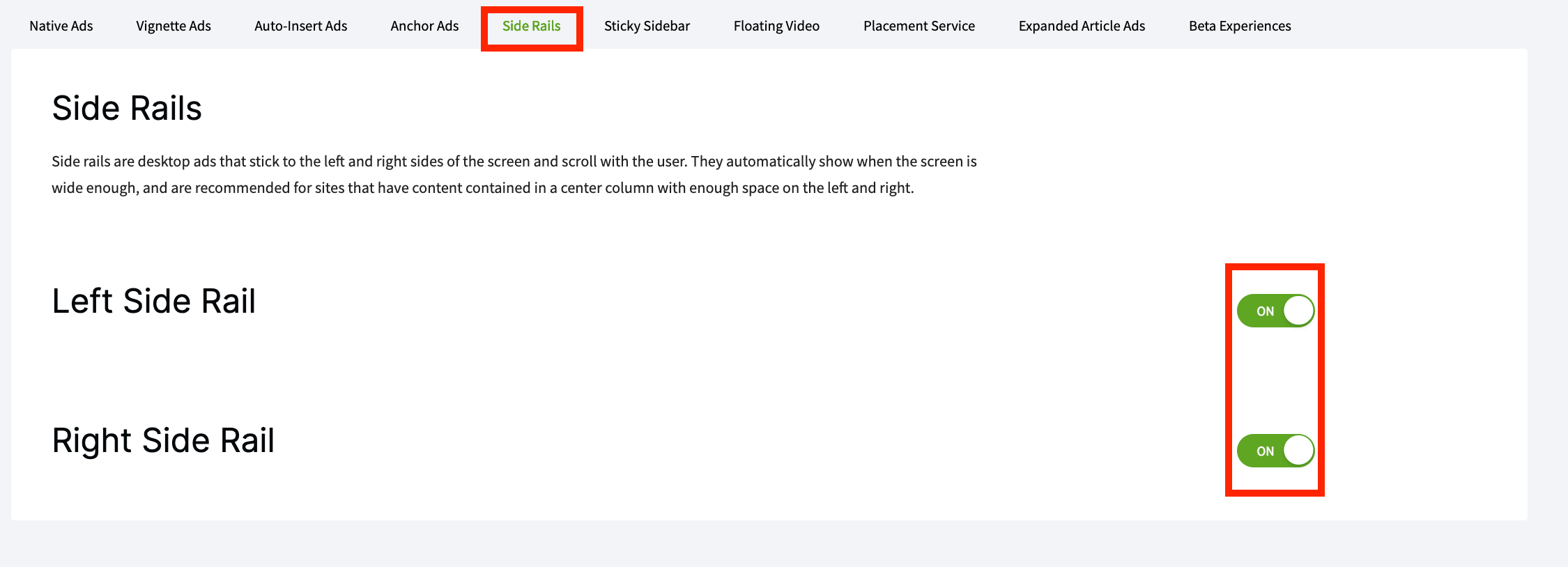1568x567 pixels.
Task: Open the Native Ads tab
Action: (x=61, y=26)
